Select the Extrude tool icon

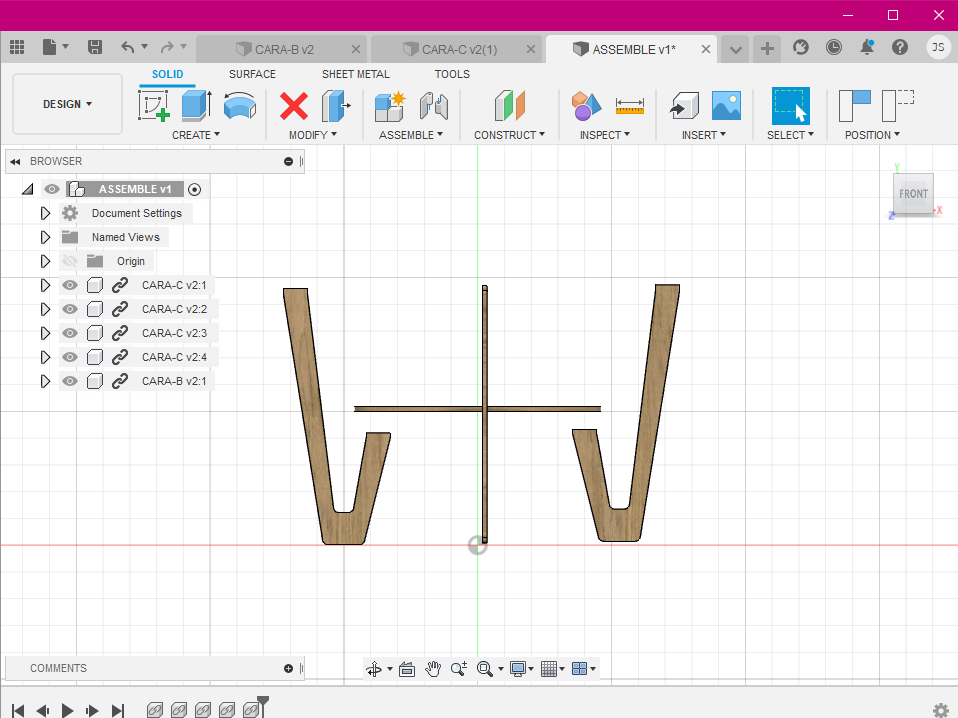tap(195, 105)
